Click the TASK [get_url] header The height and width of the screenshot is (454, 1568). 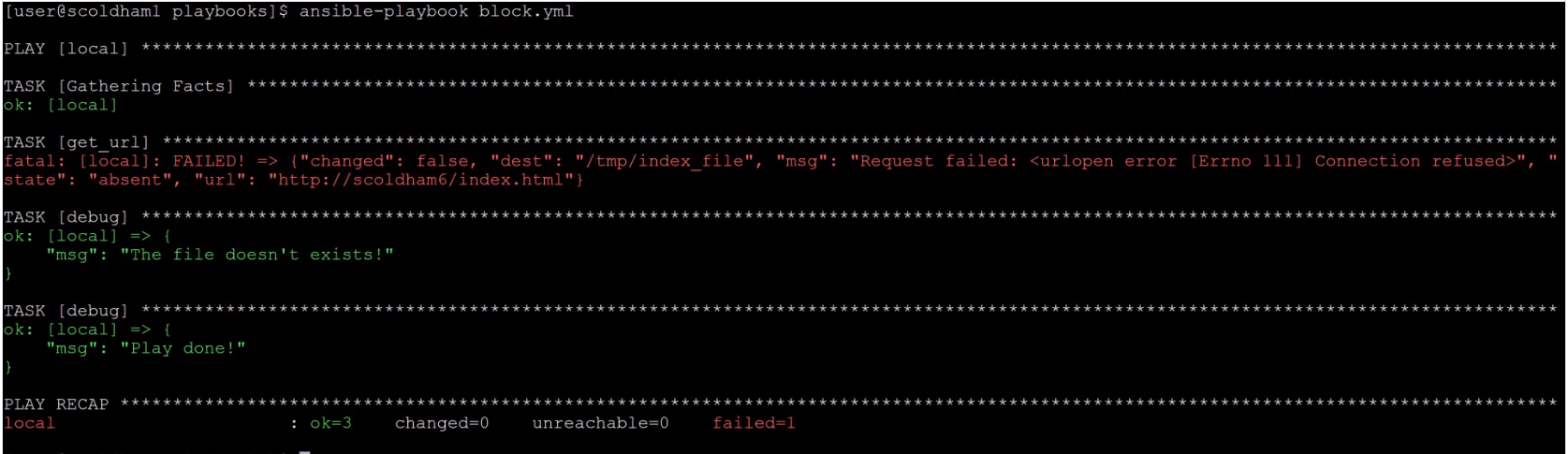pyautogui.click(x=77, y=142)
